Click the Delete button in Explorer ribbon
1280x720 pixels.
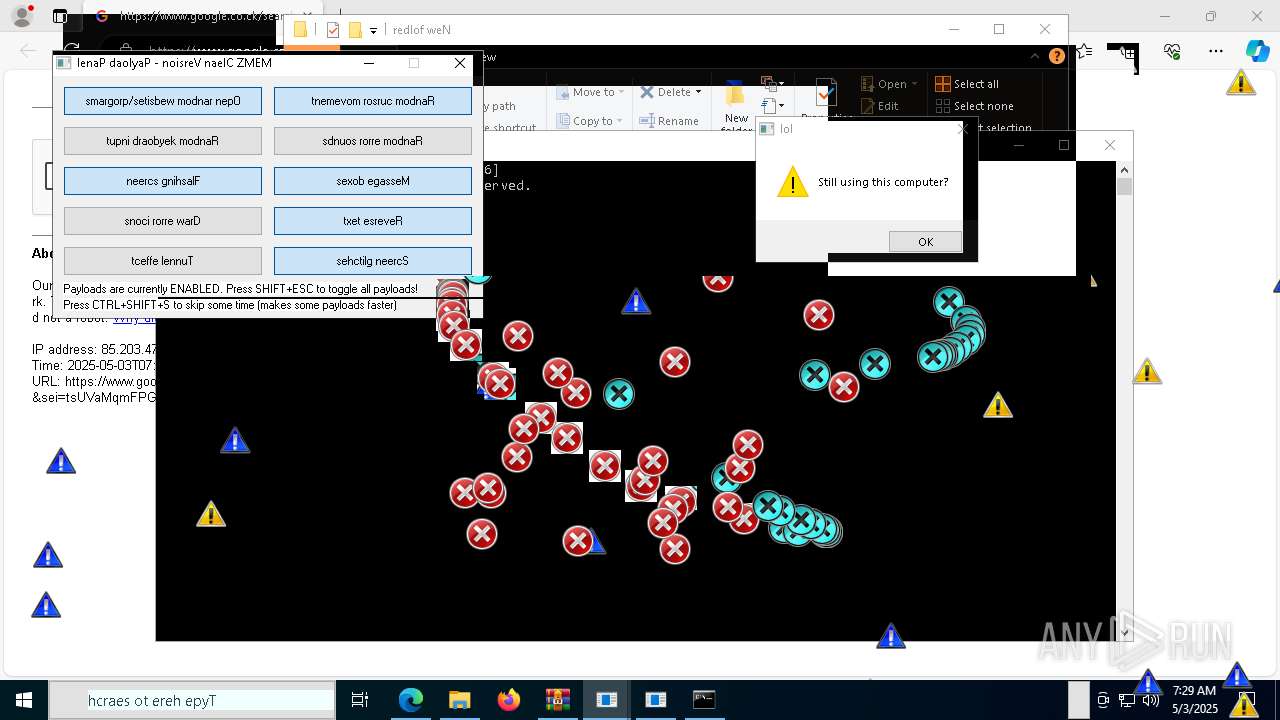665,92
